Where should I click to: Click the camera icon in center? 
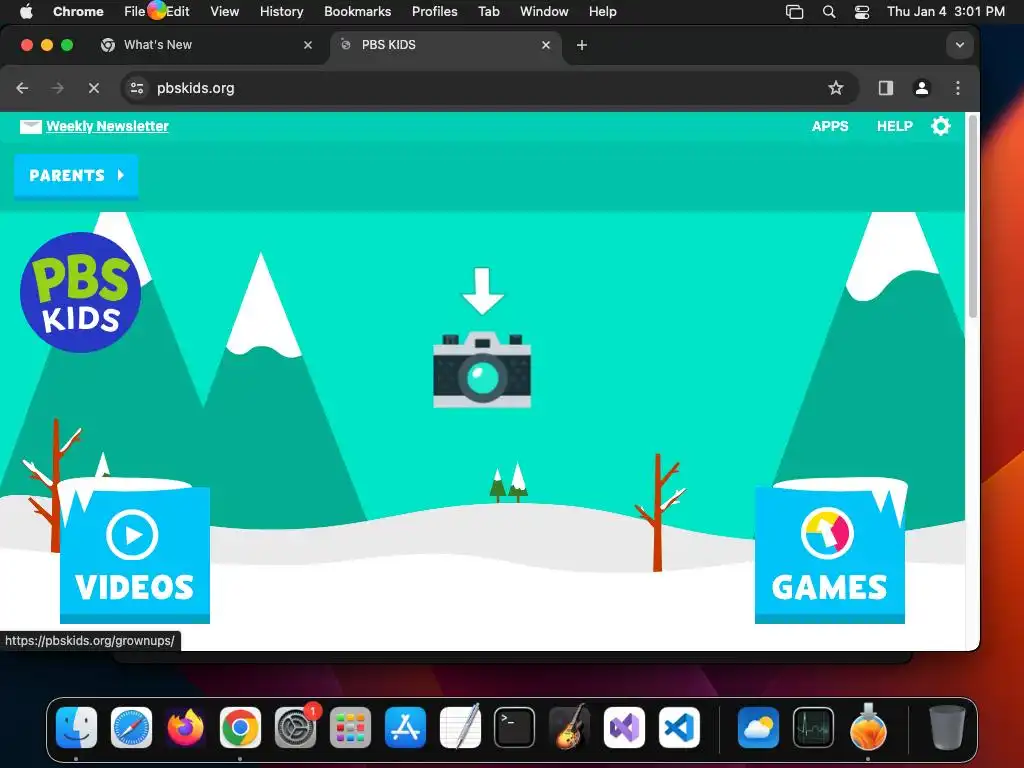(482, 370)
